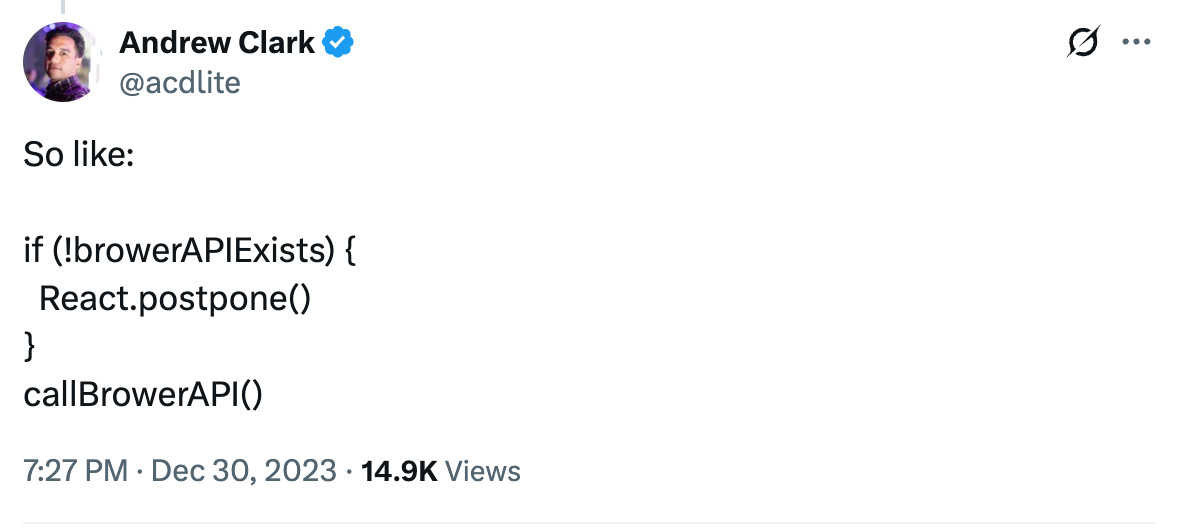Click the Andrew Clark display name
Screen dimensions: 1186x528
(x=217, y=43)
